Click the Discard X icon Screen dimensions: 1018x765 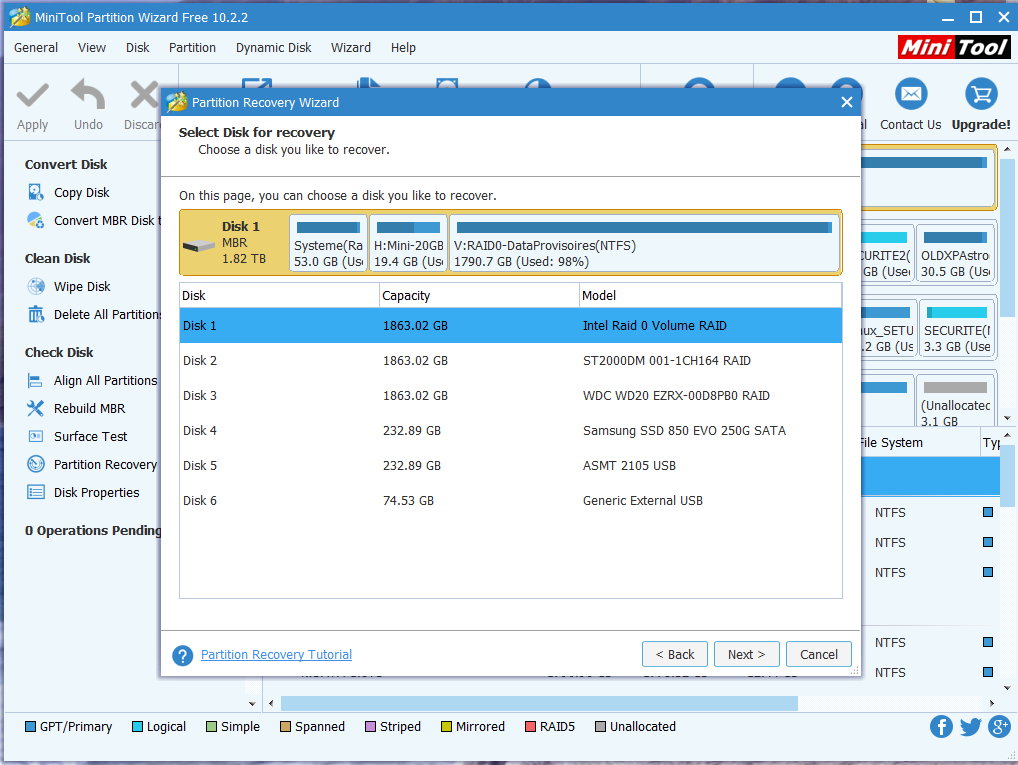point(144,94)
